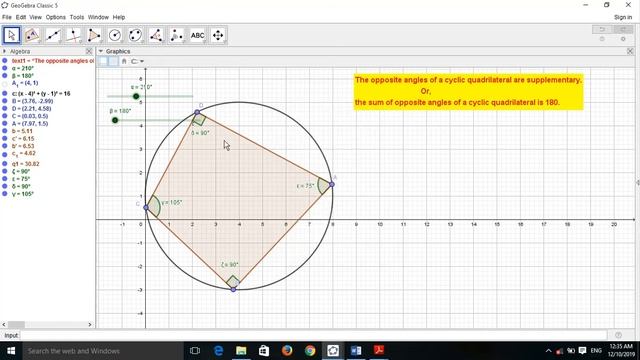
Task: Select the Ellipse conic tool
Action: point(136,35)
